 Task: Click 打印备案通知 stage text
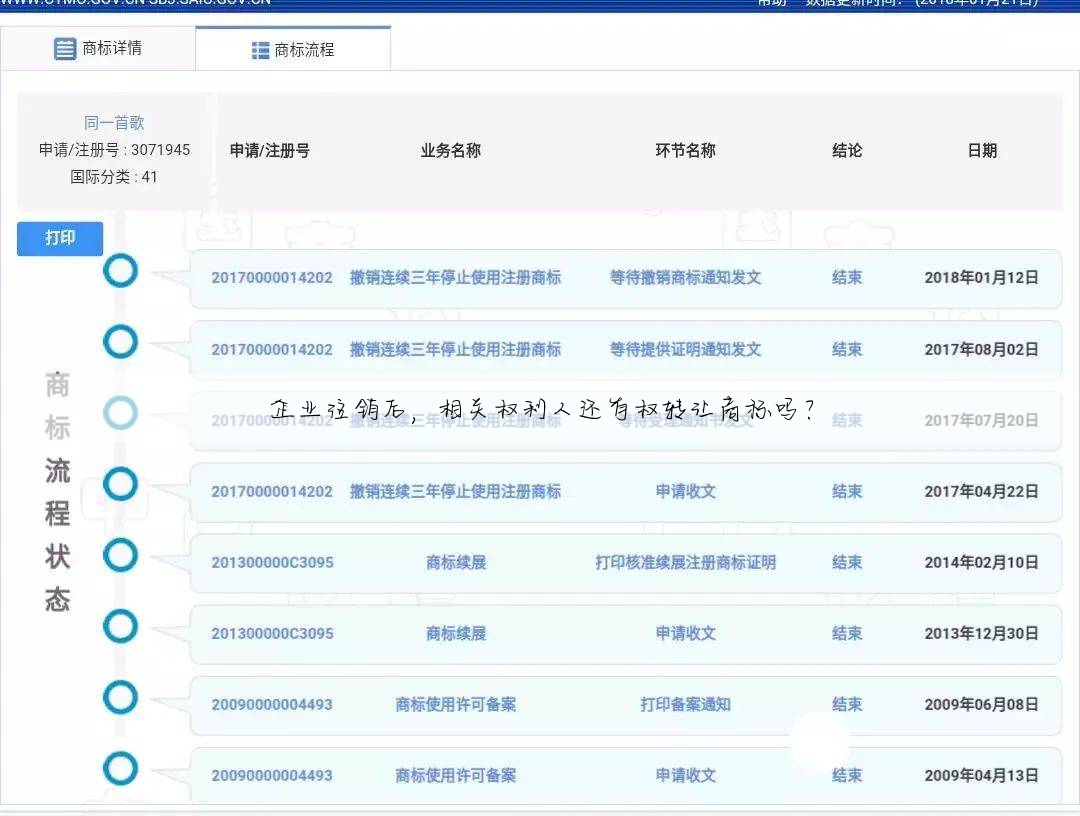tap(685, 704)
